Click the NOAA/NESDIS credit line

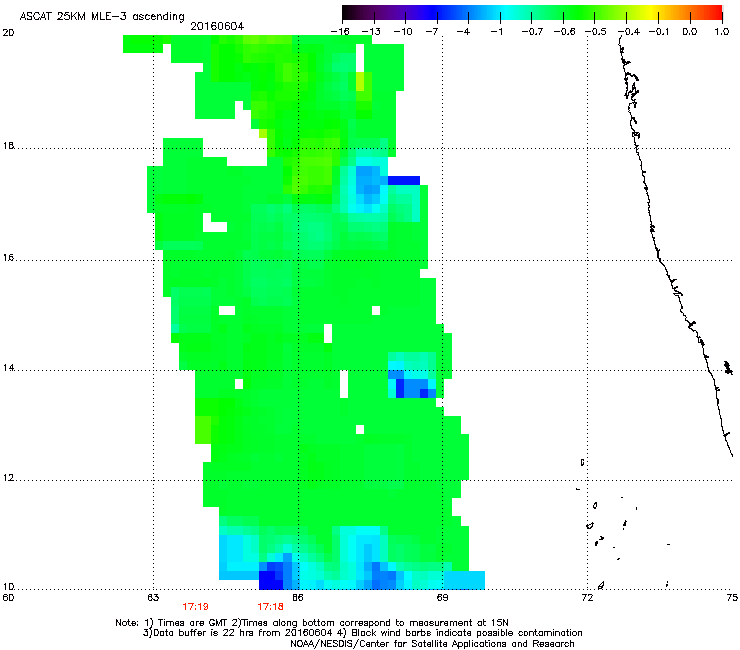pos(432,643)
